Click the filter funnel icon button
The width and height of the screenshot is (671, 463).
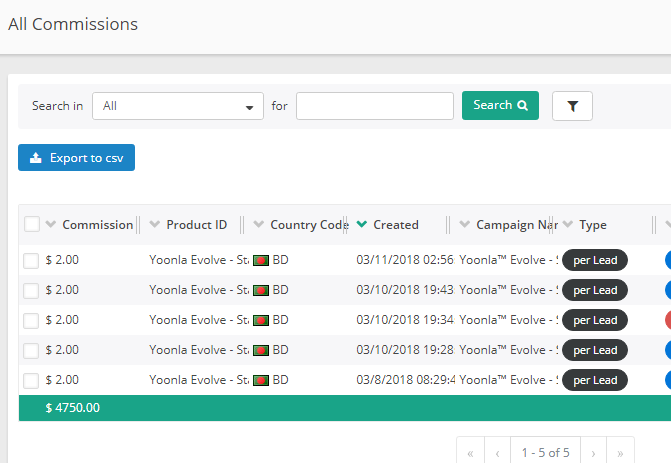[x=572, y=106]
